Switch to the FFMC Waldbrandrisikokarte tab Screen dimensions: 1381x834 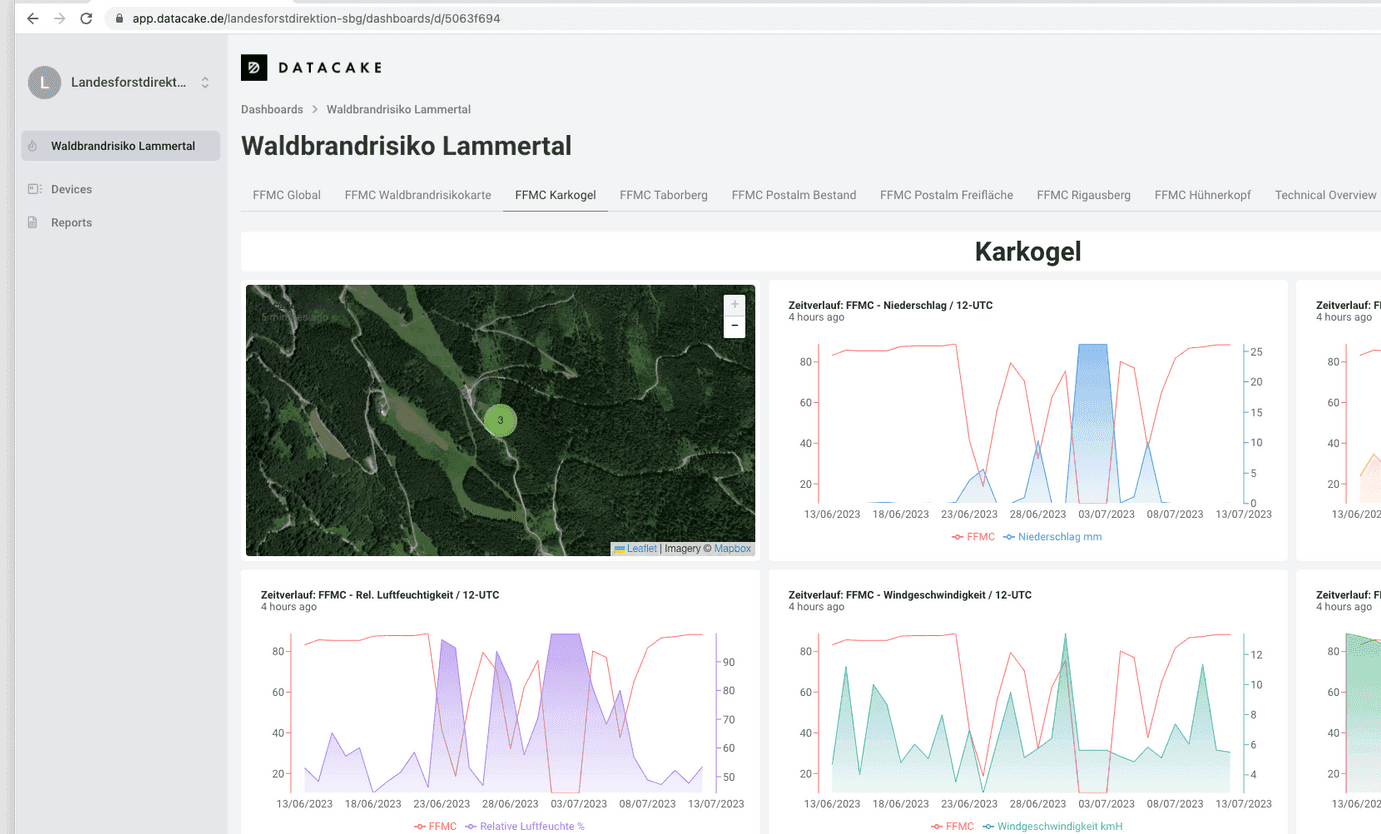(x=418, y=195)
